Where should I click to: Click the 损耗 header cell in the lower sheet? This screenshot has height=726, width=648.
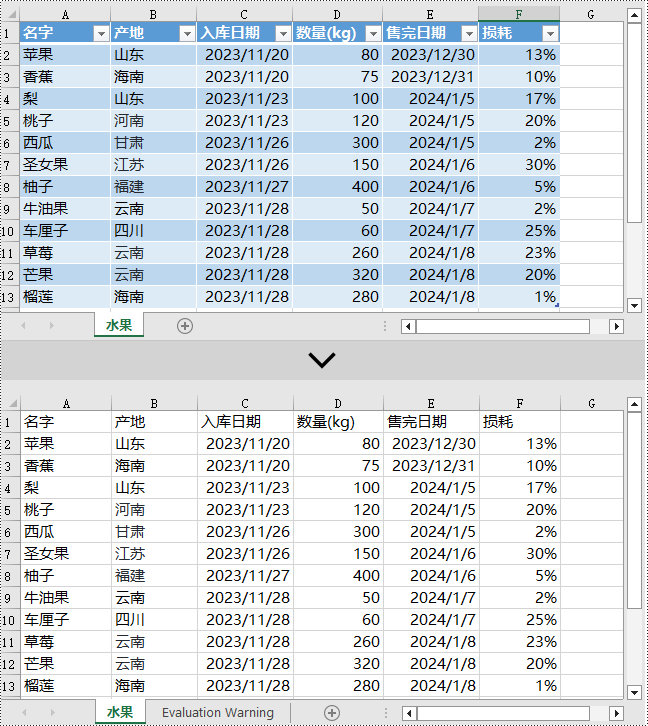520,422
